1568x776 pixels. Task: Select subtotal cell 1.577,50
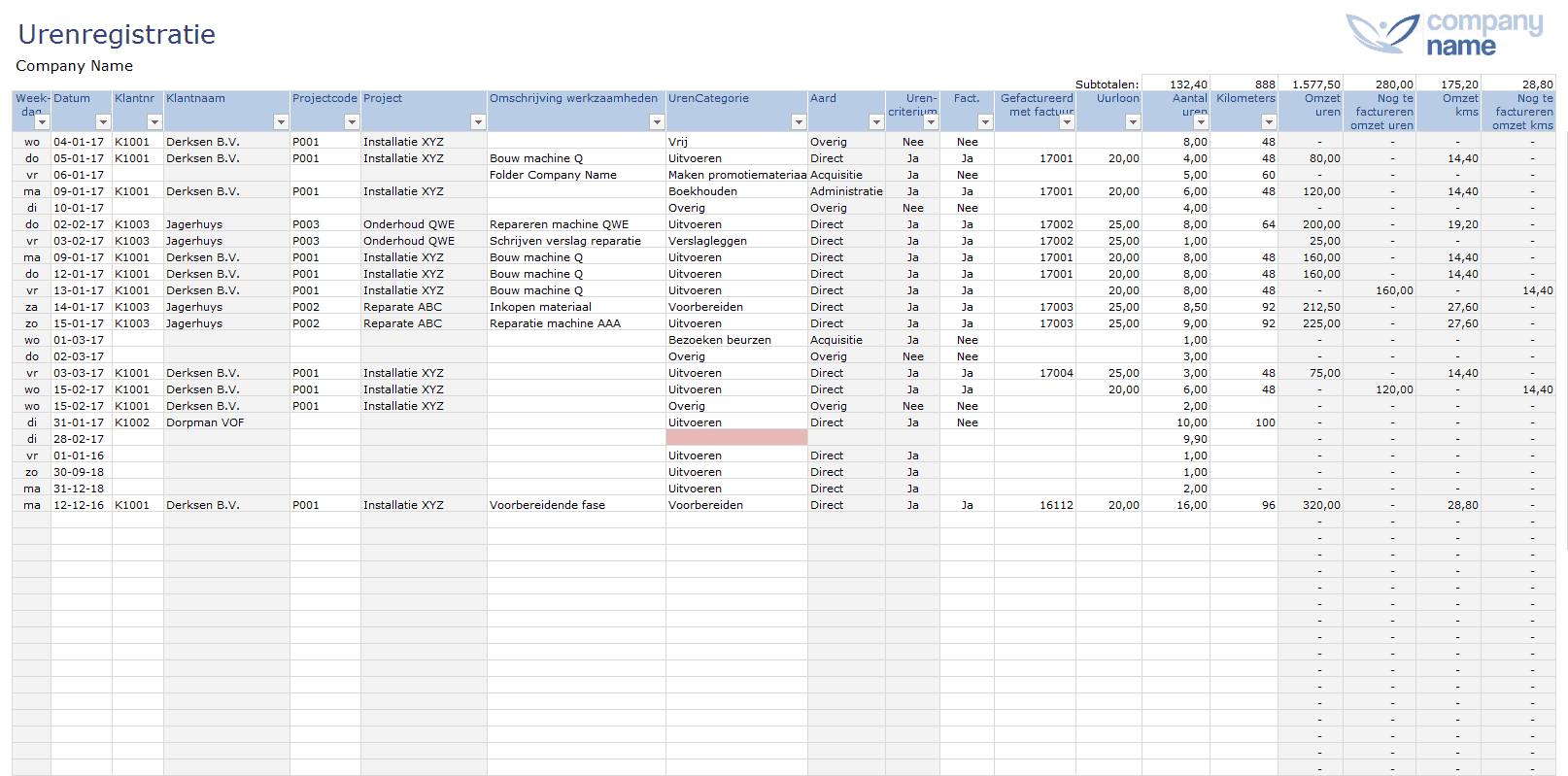click(x=1311, y=84)
